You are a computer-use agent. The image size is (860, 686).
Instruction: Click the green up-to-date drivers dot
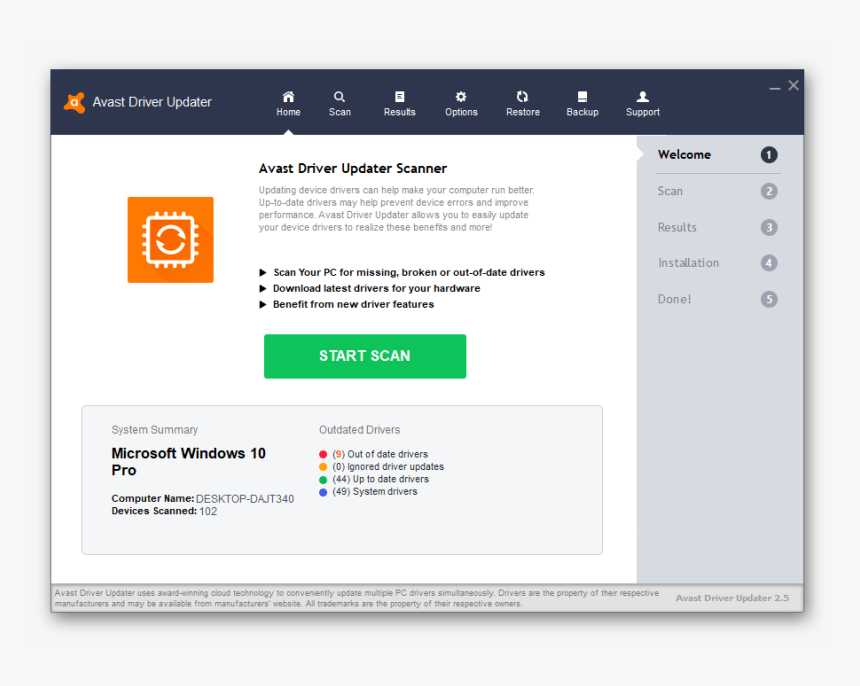tap(323, 479)
